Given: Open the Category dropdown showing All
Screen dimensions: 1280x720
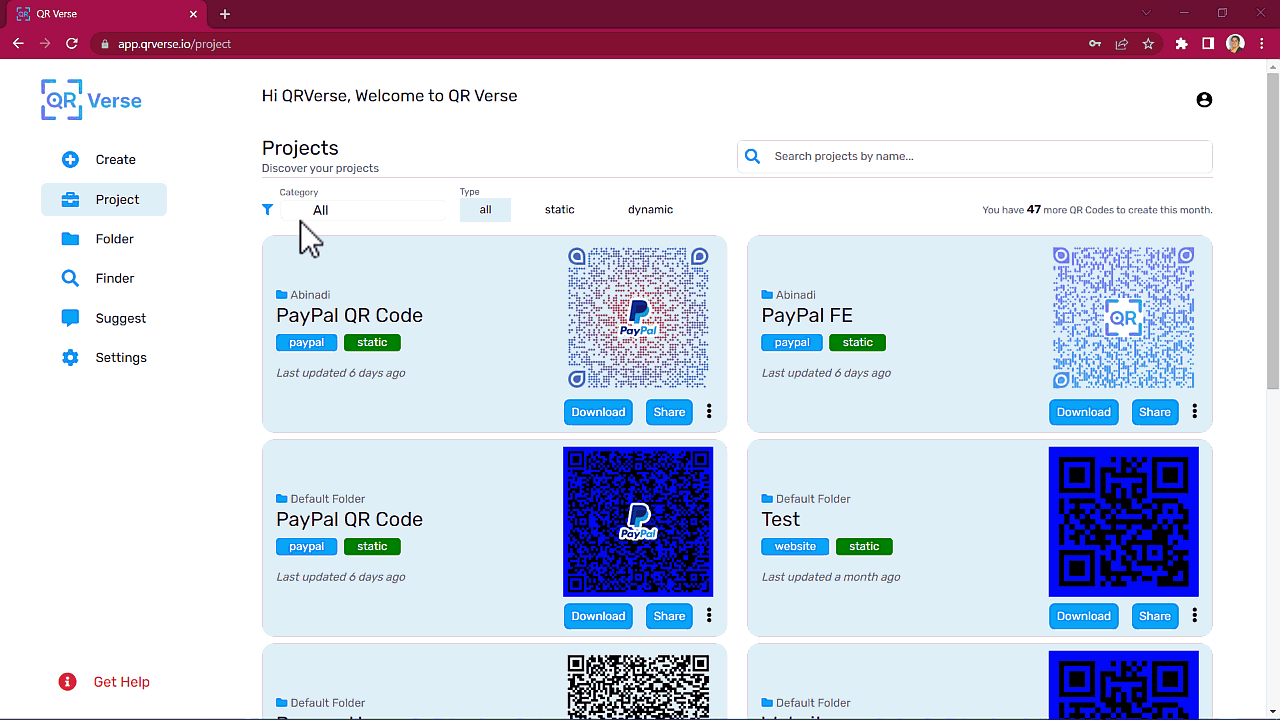Looking at the screenshot, I should tap(362, 210).
